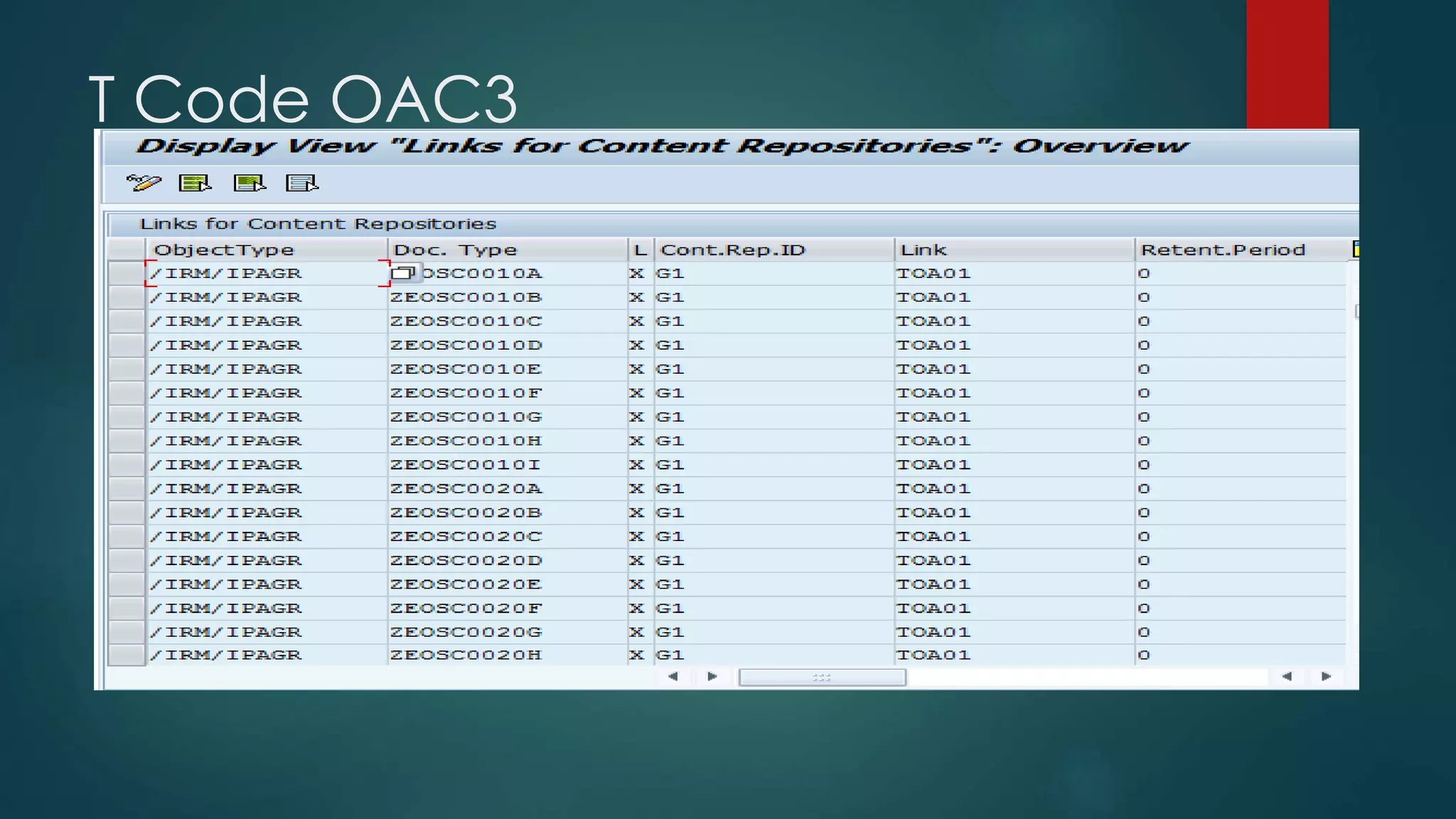
Task: Click Doc. Type cell ZEOSC0010F
Action: [508, 393]
